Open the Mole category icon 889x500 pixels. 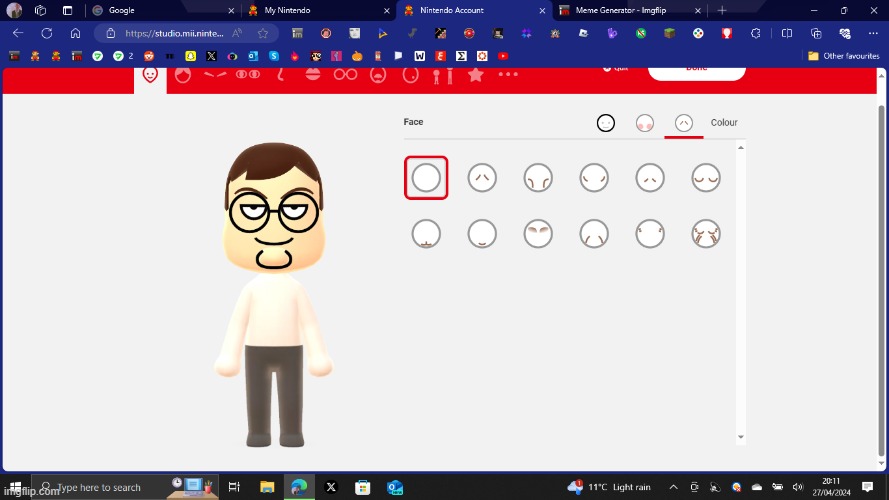[410, 75]
